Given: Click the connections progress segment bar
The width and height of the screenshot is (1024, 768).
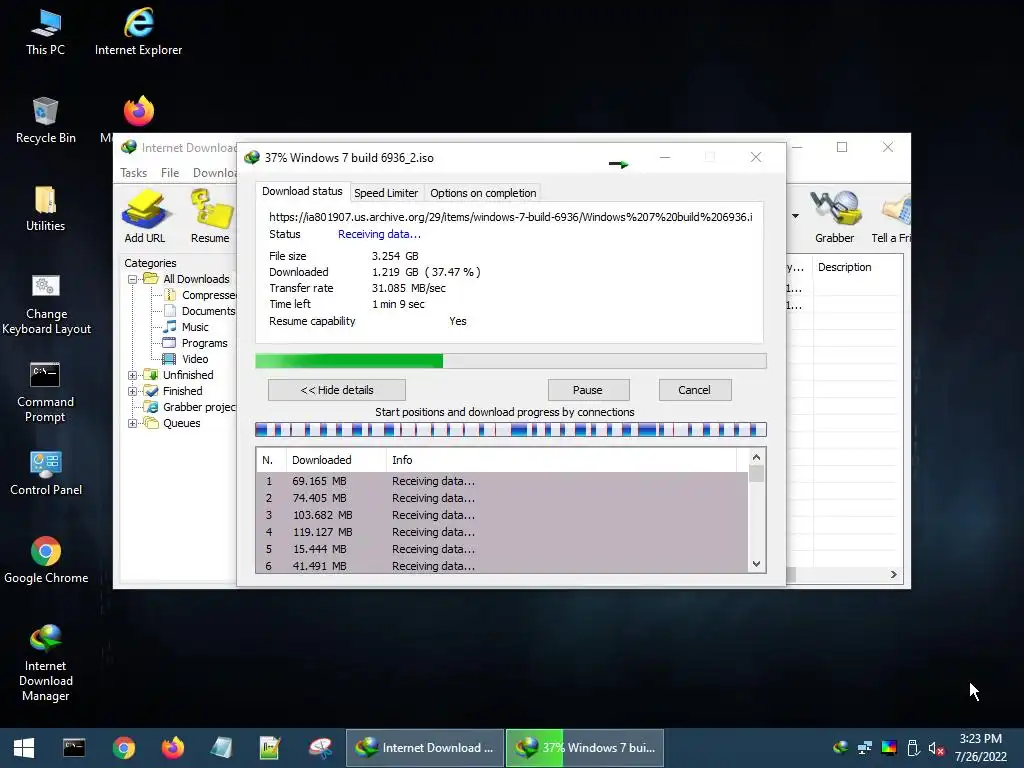Looking at the screenshot, I should point(511,430).
